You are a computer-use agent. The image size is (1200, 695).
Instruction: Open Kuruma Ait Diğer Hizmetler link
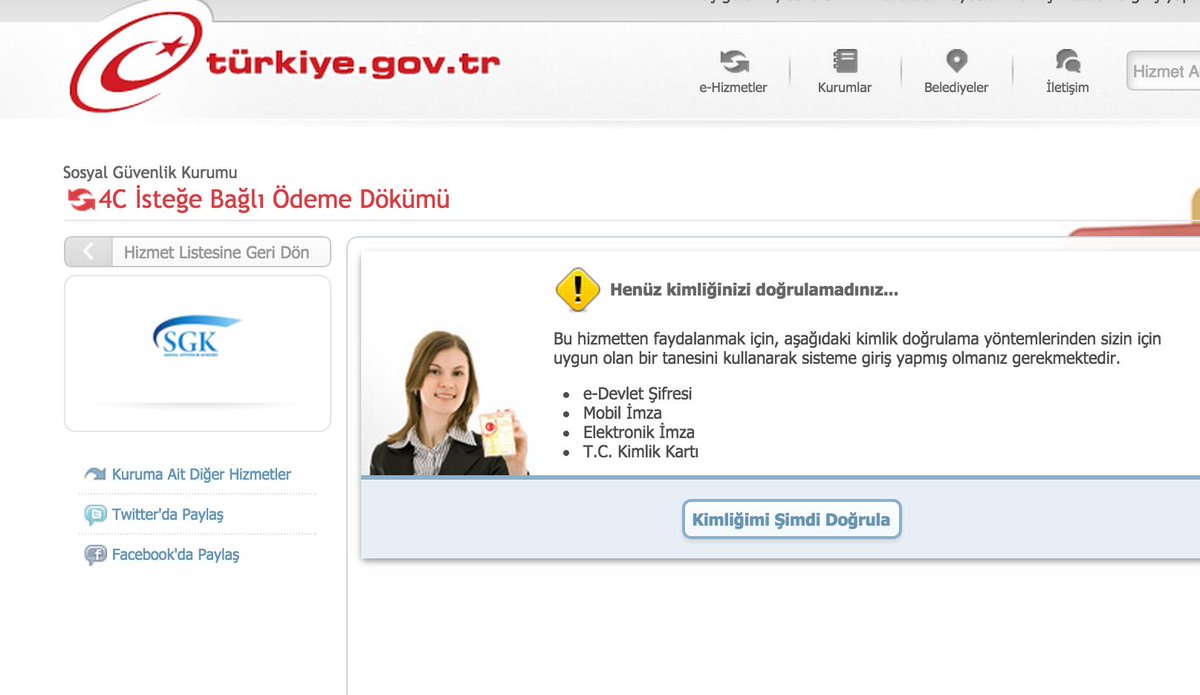pyautogui.click(x=201, y=475)
